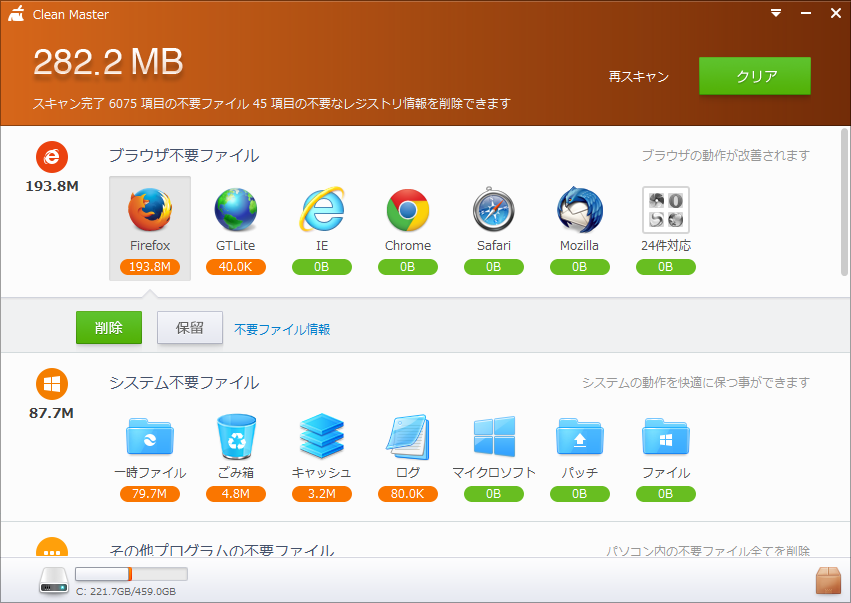Screen dimensions: 851x603
Task: Open the ログ log files icon
Action: click(x=408, y=438)
